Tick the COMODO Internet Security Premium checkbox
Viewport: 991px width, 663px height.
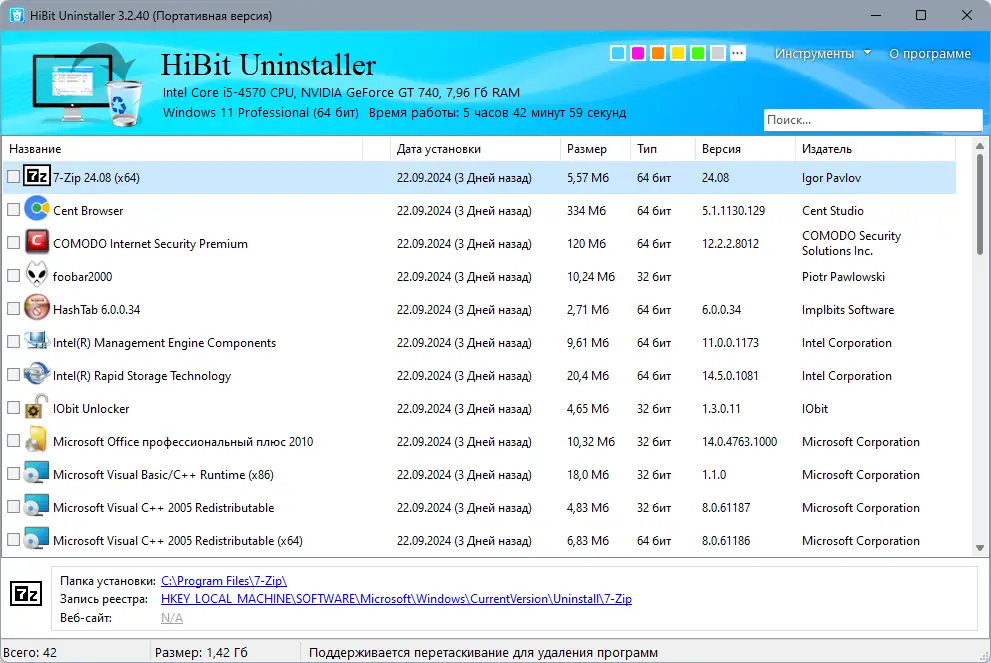(x=13, y=243)
